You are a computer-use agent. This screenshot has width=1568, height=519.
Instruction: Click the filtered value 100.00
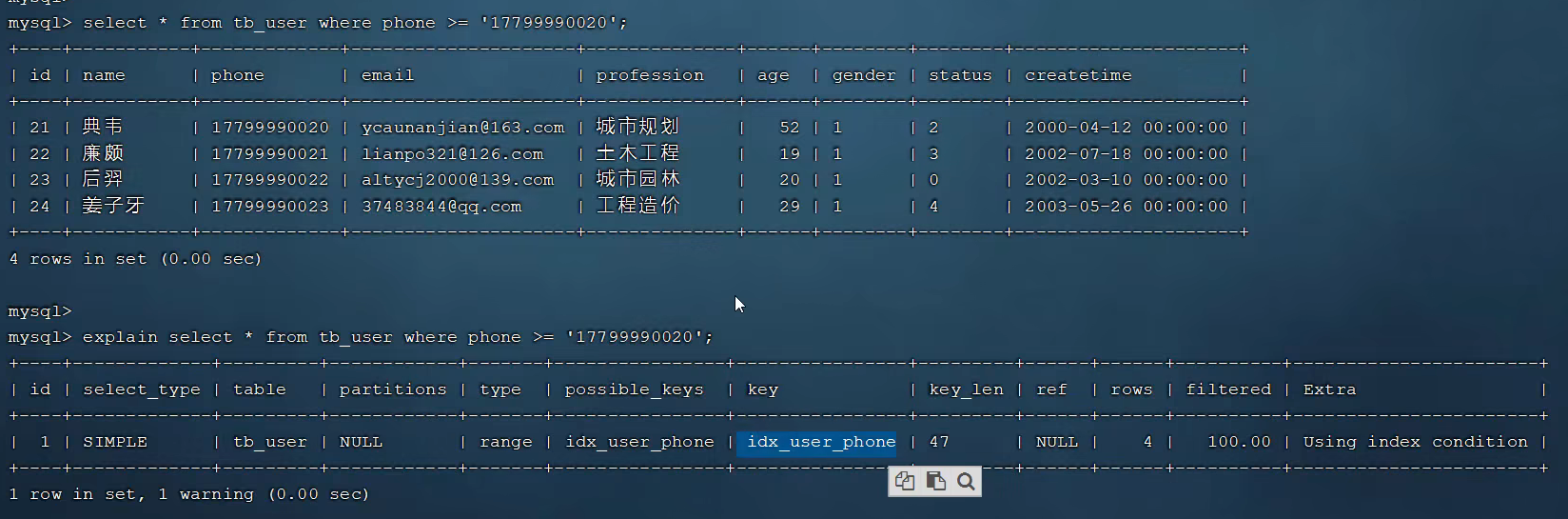pyautogui.click(x=1238, y=442)
